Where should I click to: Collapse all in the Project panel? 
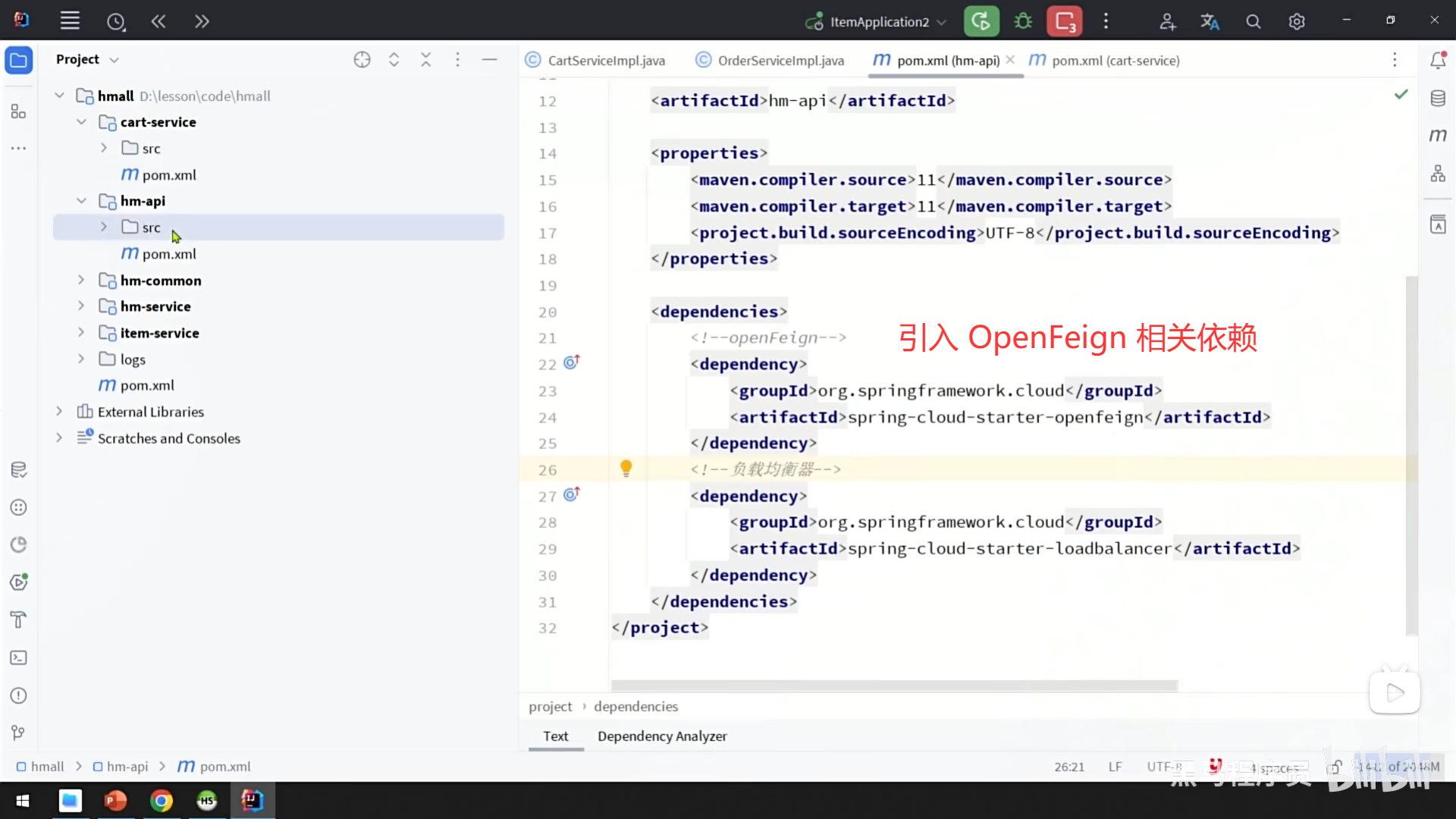click(425, 59)
